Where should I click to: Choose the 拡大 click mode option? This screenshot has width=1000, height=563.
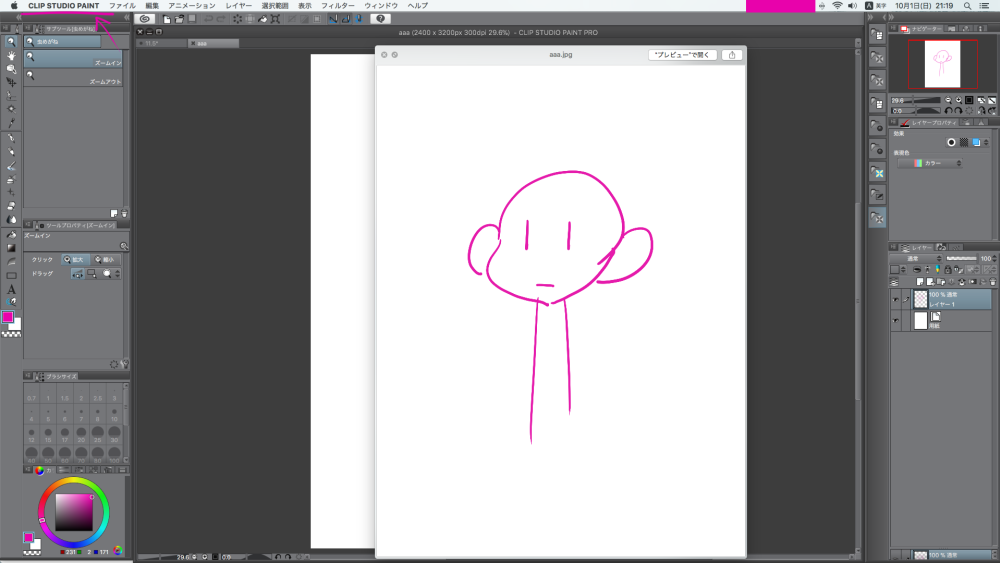(x=76, y=259)
